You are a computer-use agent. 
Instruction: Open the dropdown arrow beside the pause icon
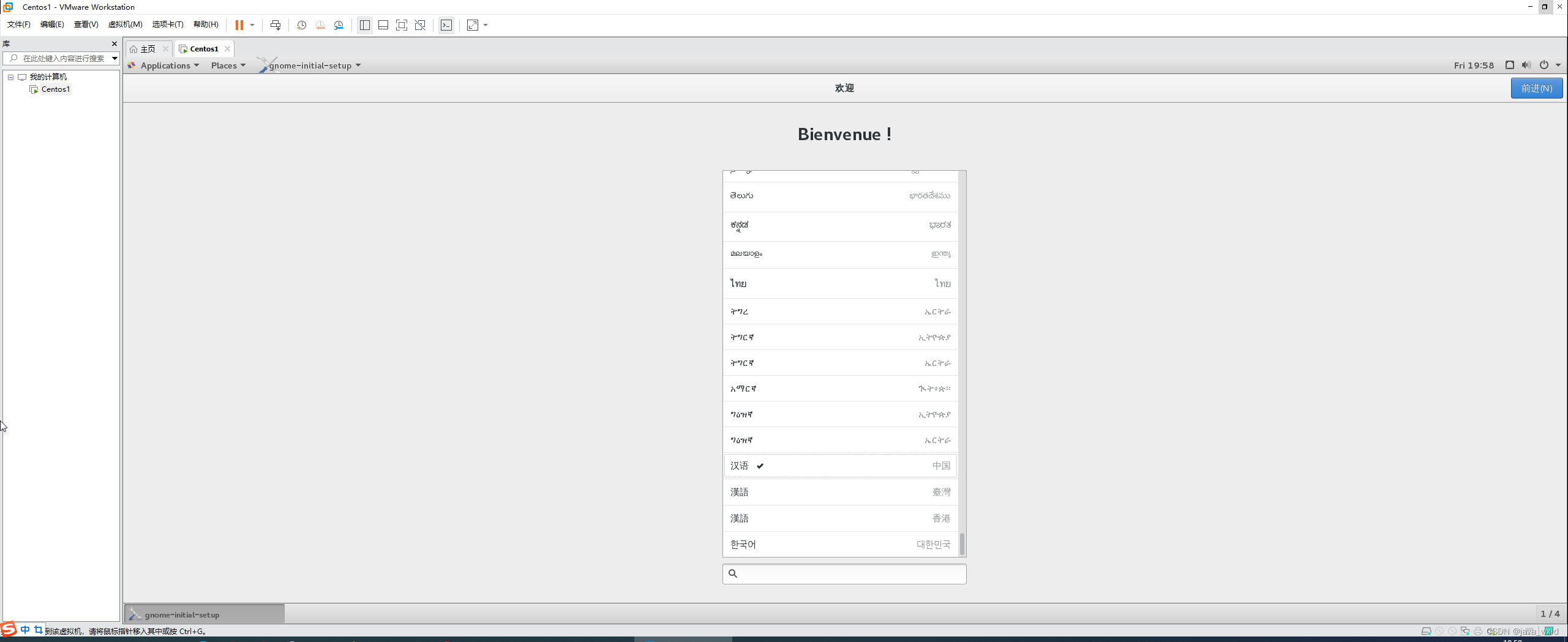[x=252, y=25]
